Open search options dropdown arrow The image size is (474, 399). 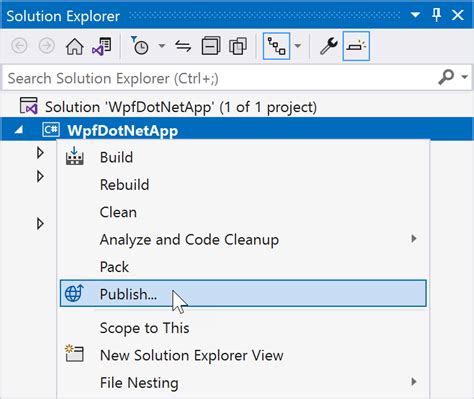coord(464,77)
